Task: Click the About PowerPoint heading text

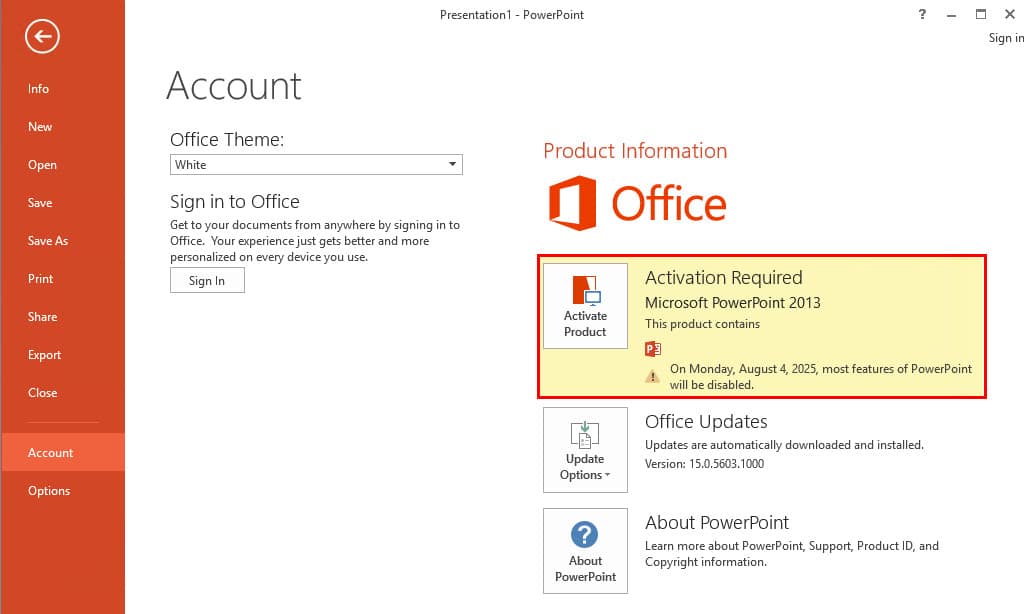Action: coord(717,523)
